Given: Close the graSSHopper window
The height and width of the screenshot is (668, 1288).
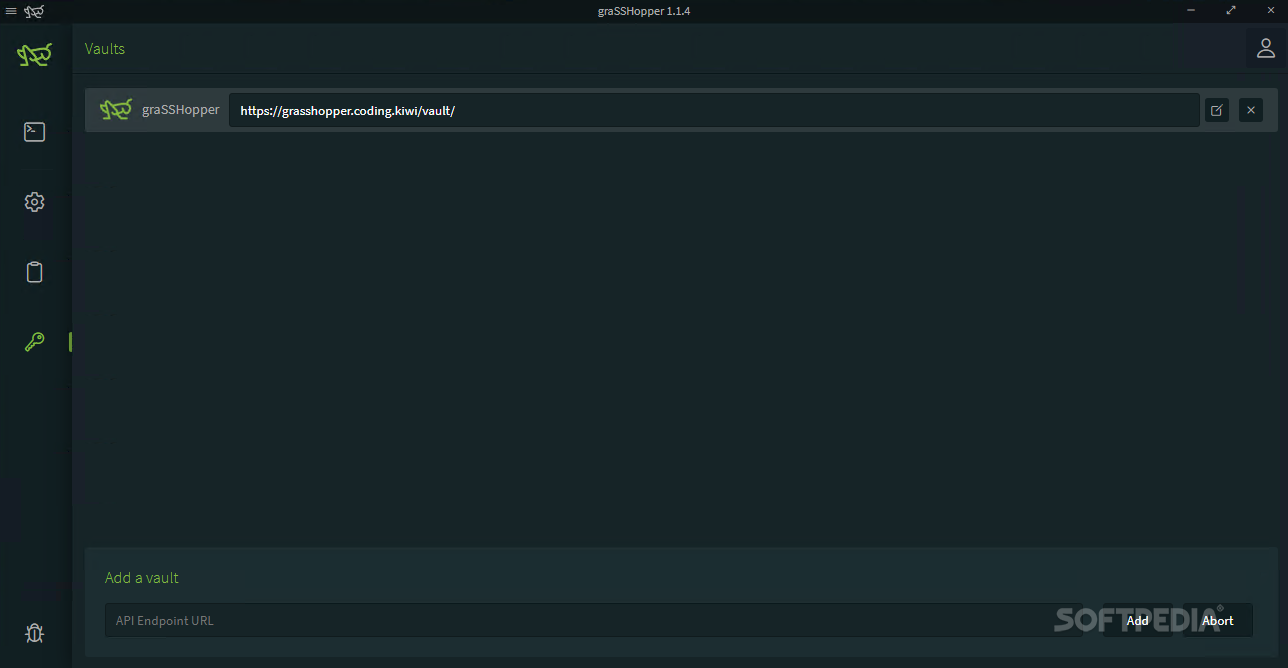Looking at the screenshot, I should point(1272,10).
